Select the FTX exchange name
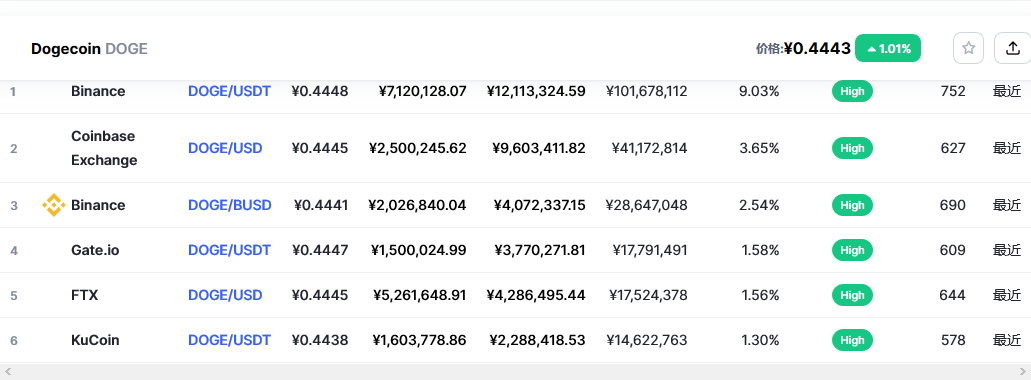The width and height of the screenshot is (1031, 380). 85,295
